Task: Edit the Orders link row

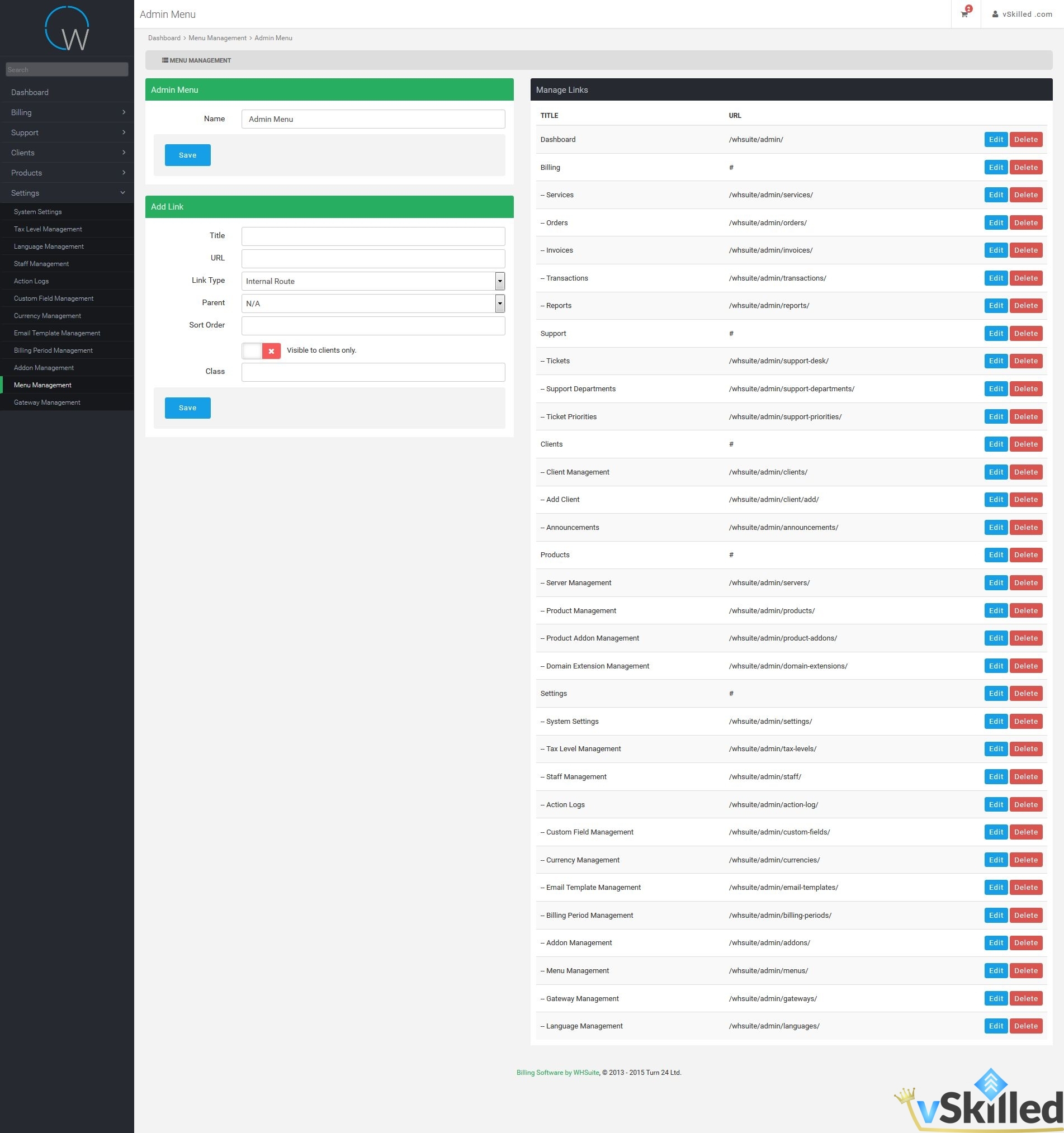Action: (x=996, y=223)
